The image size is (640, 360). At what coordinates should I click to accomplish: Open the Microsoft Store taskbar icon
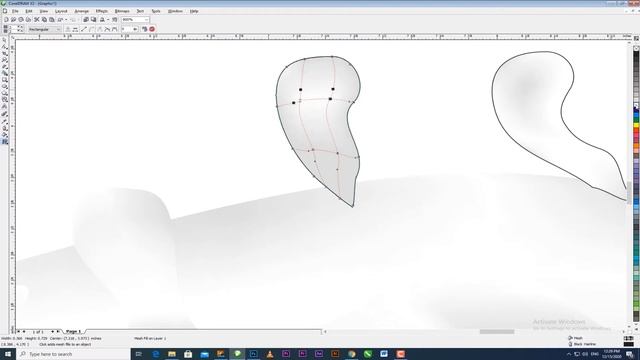tap(188, 354)
